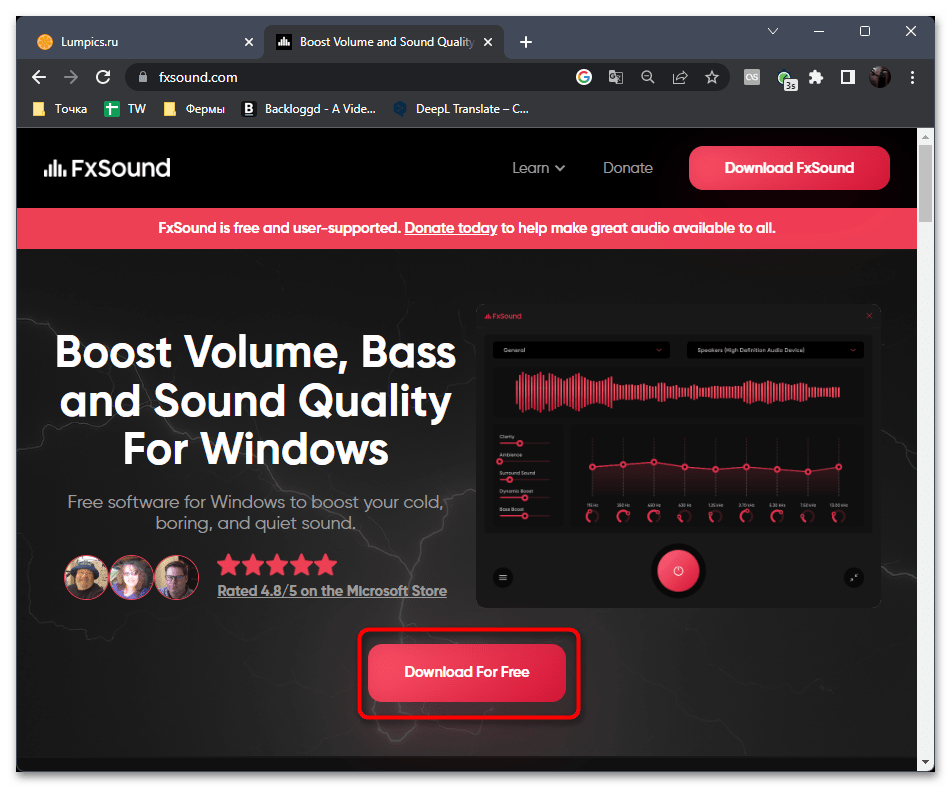Viewport: 951px width, 788px height.
Task: Follow the Donate today link
Action: click(451, 228)
